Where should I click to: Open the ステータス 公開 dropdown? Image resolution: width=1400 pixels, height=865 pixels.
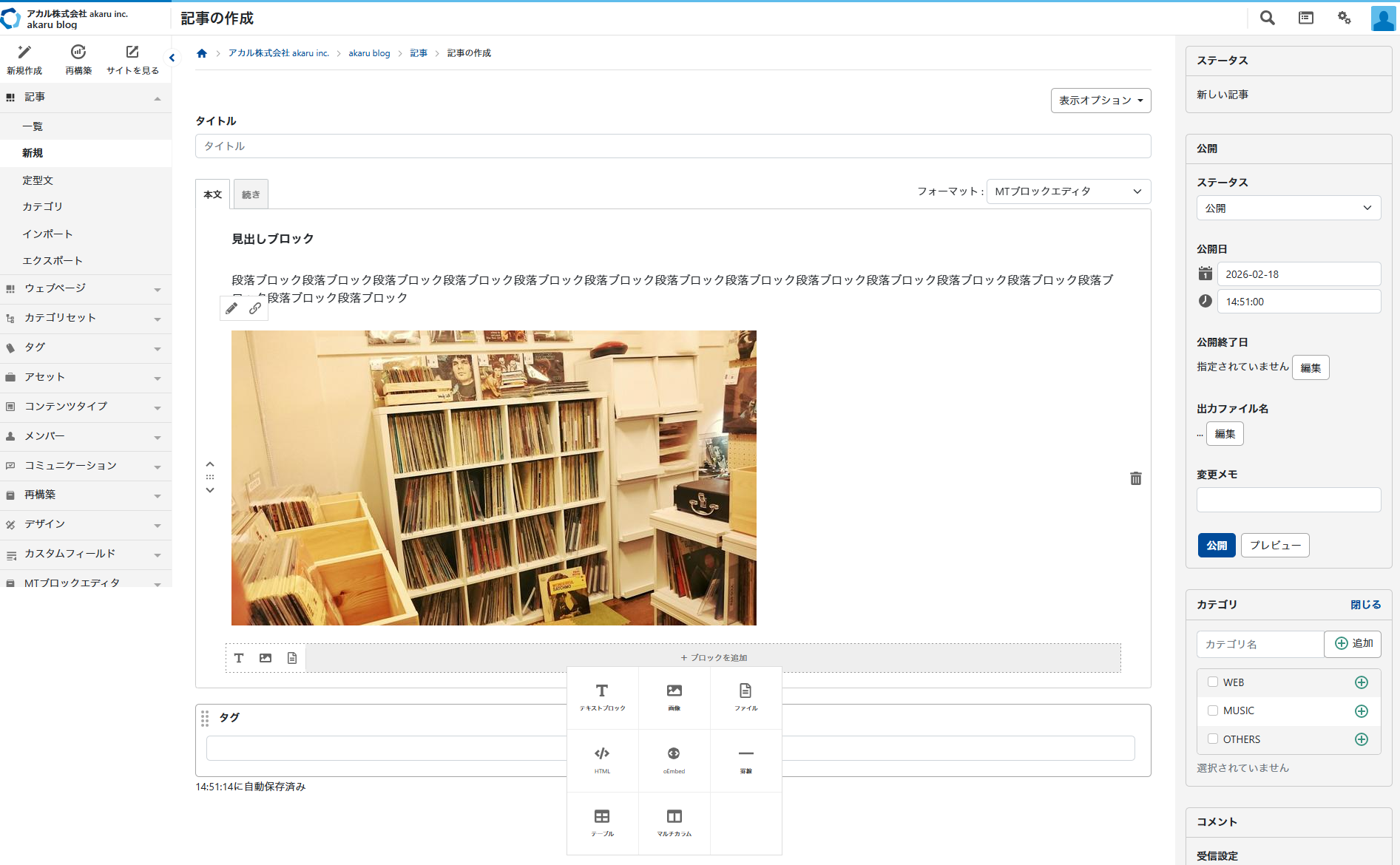tap(1288, 208)
